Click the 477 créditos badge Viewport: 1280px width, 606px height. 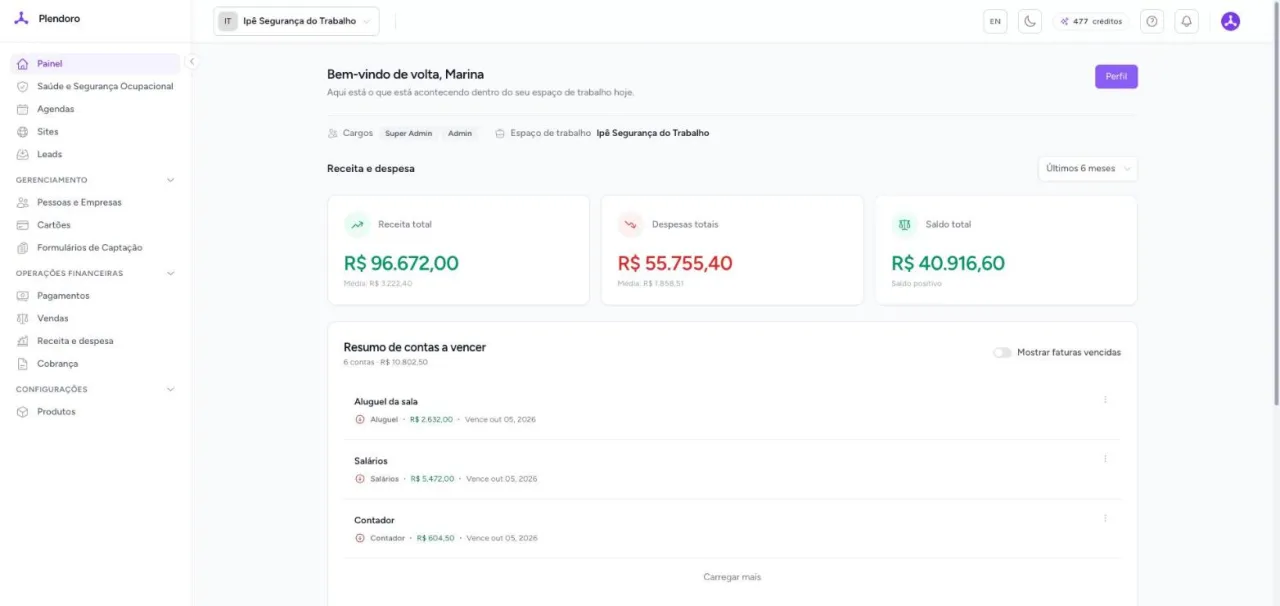click(1091, 21)
